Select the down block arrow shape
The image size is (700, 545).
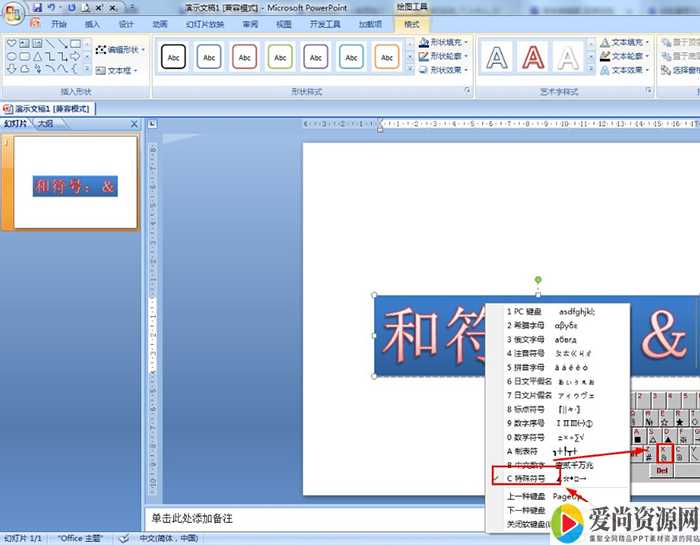point(12,69)
